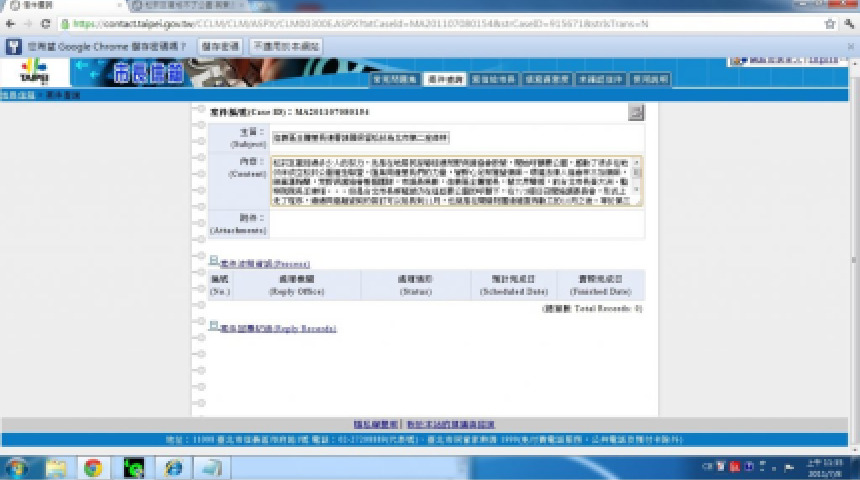Open Windows Explorer folder in taskbar
Image resolution: width=860 pixels, height=480 pixels.
[x=55, y=467]
